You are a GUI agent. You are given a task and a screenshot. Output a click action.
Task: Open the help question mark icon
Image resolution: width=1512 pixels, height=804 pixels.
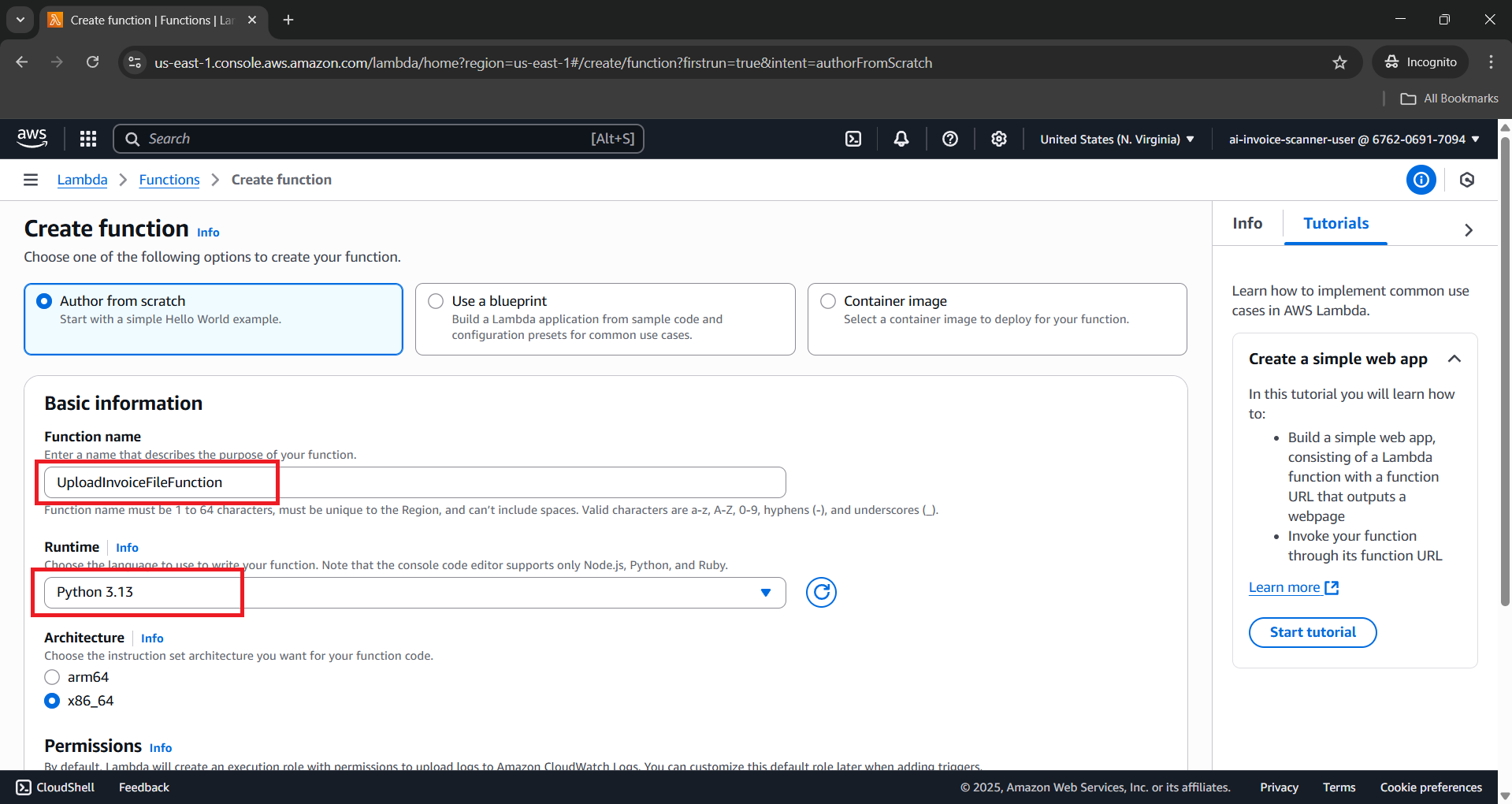click(x=949, y=139)
